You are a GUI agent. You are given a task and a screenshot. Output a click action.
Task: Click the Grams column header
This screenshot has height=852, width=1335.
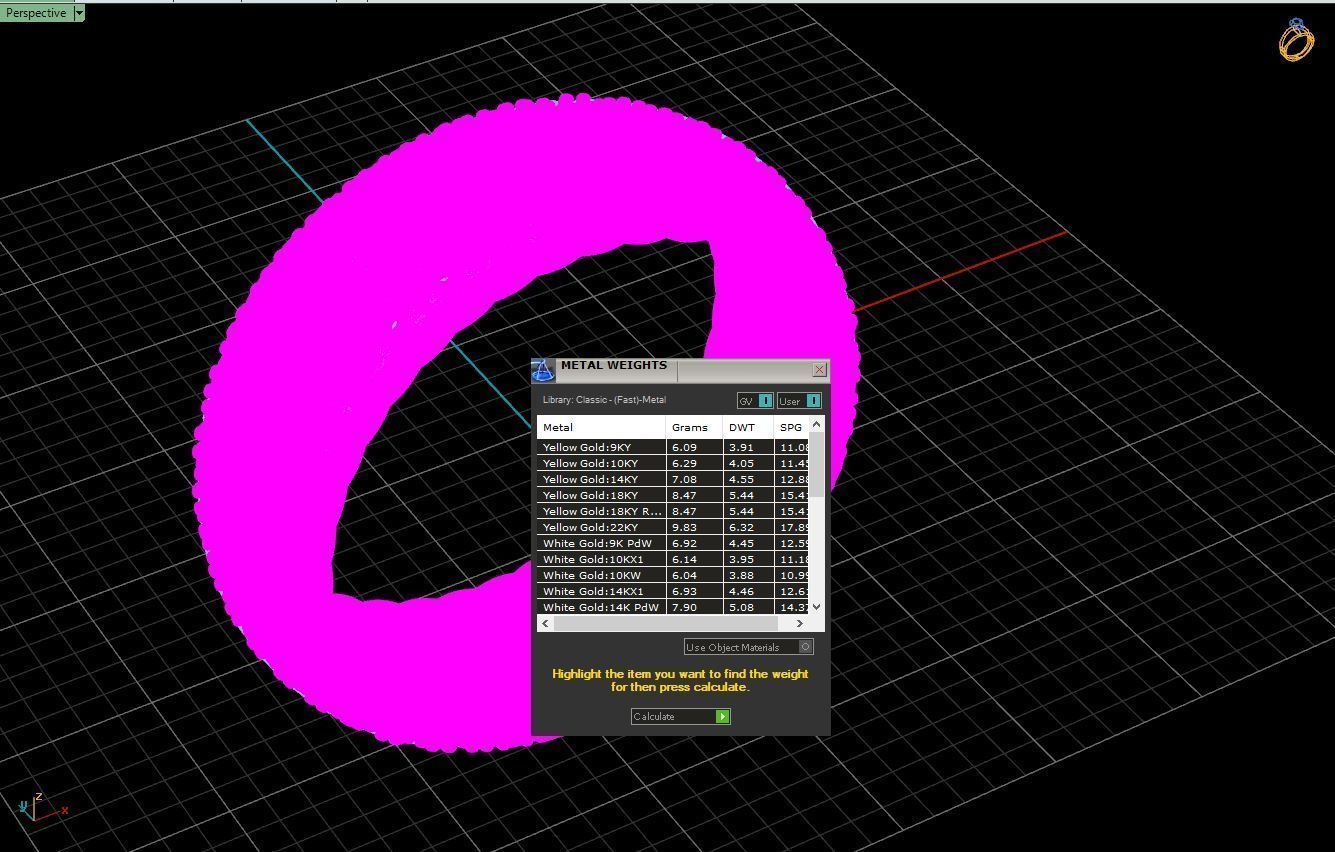pos(694,427)
